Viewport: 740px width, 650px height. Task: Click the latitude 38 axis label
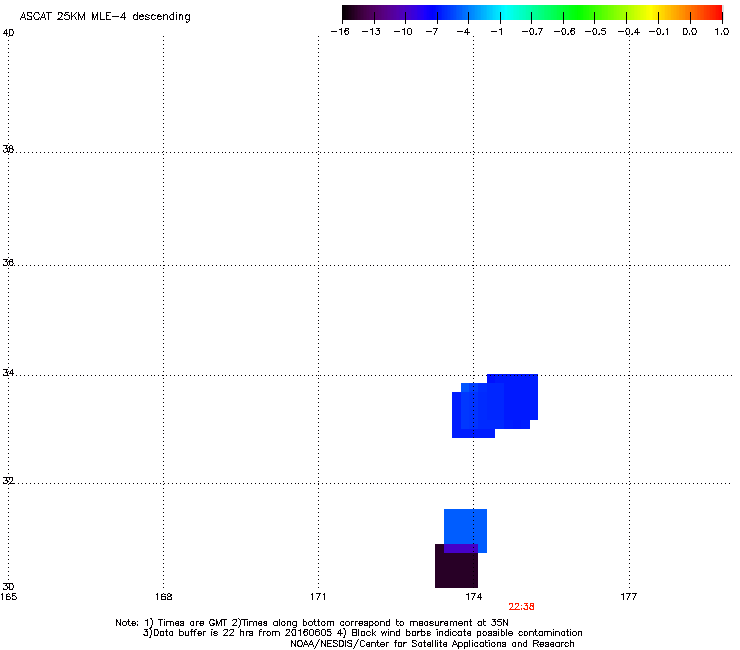click(x=8, y=149)
